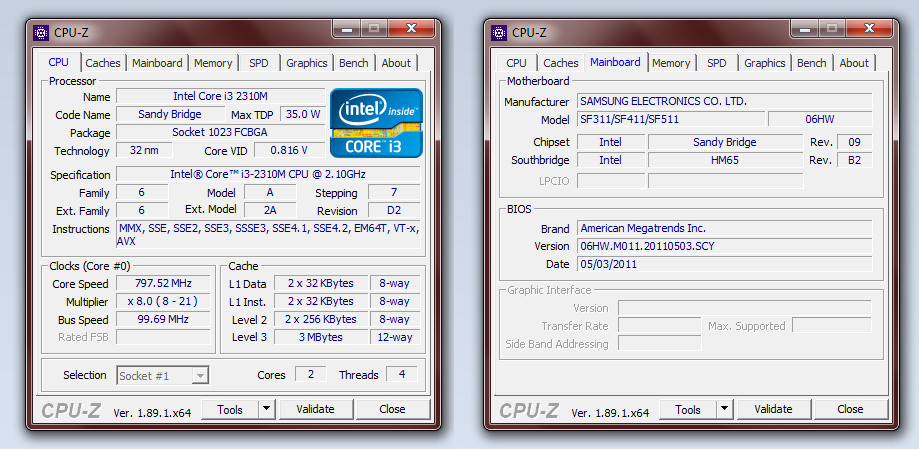Minimize the left CPU-Z window
919x449 pixels.
tap(346, 28)
